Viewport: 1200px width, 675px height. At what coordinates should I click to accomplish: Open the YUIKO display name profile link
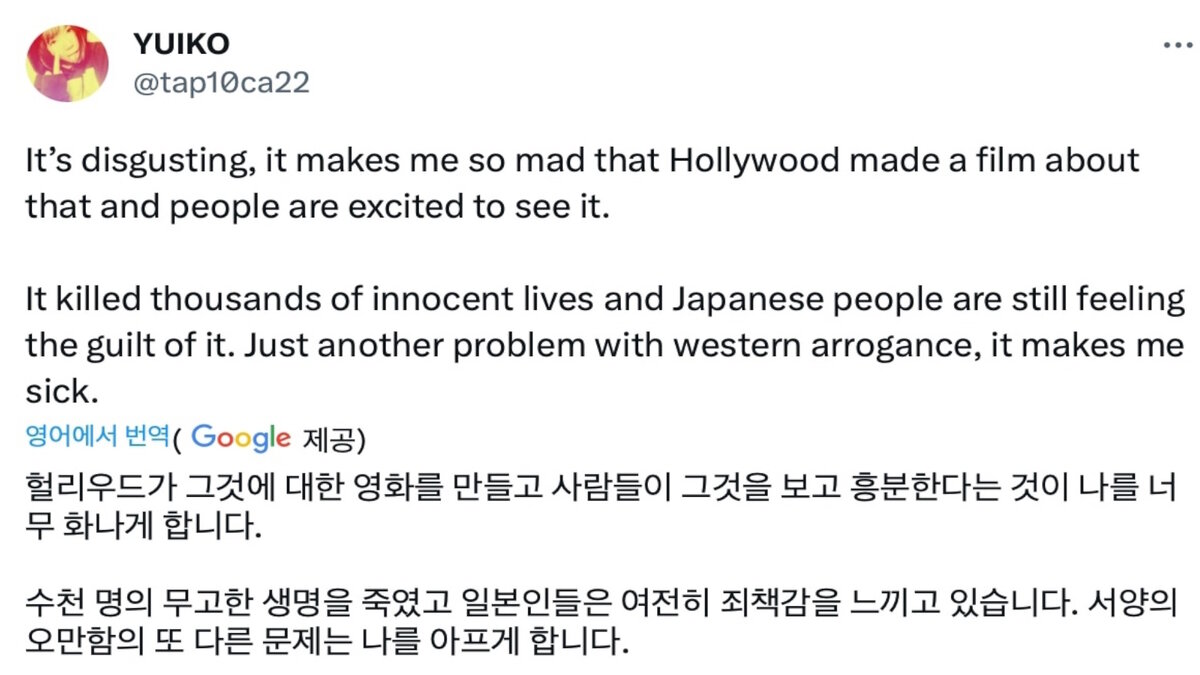point(181,43)
